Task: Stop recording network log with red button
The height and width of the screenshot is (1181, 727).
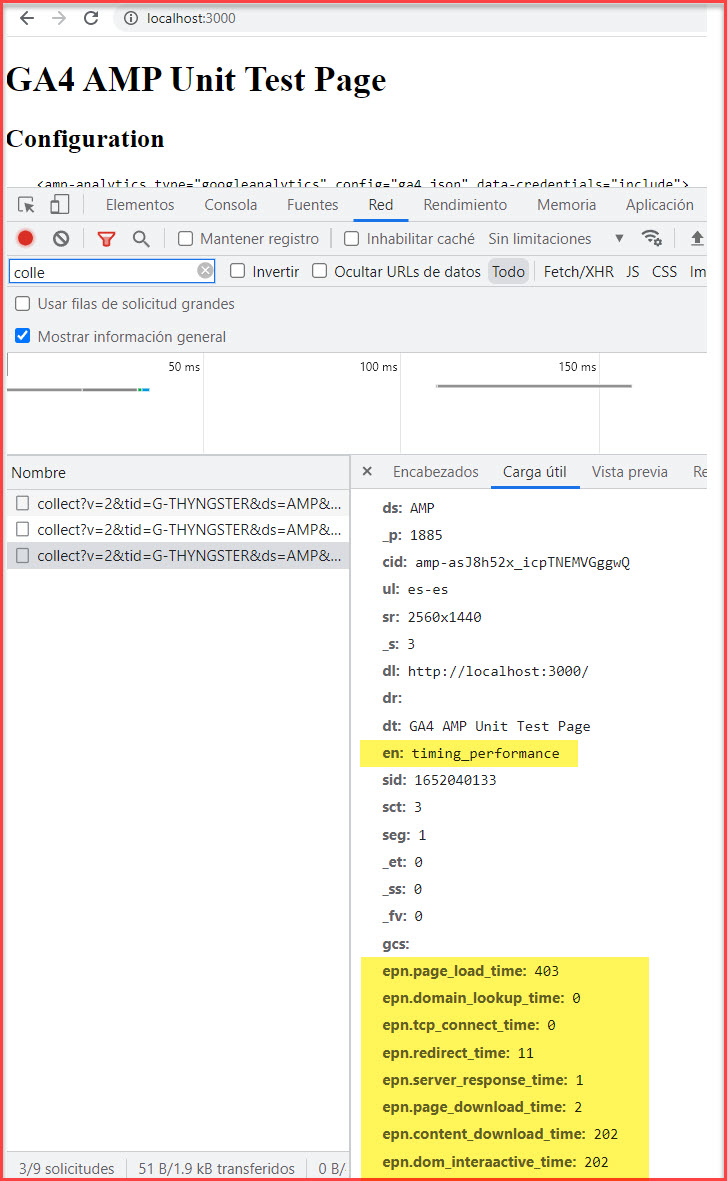Action: tap(26, 239)
